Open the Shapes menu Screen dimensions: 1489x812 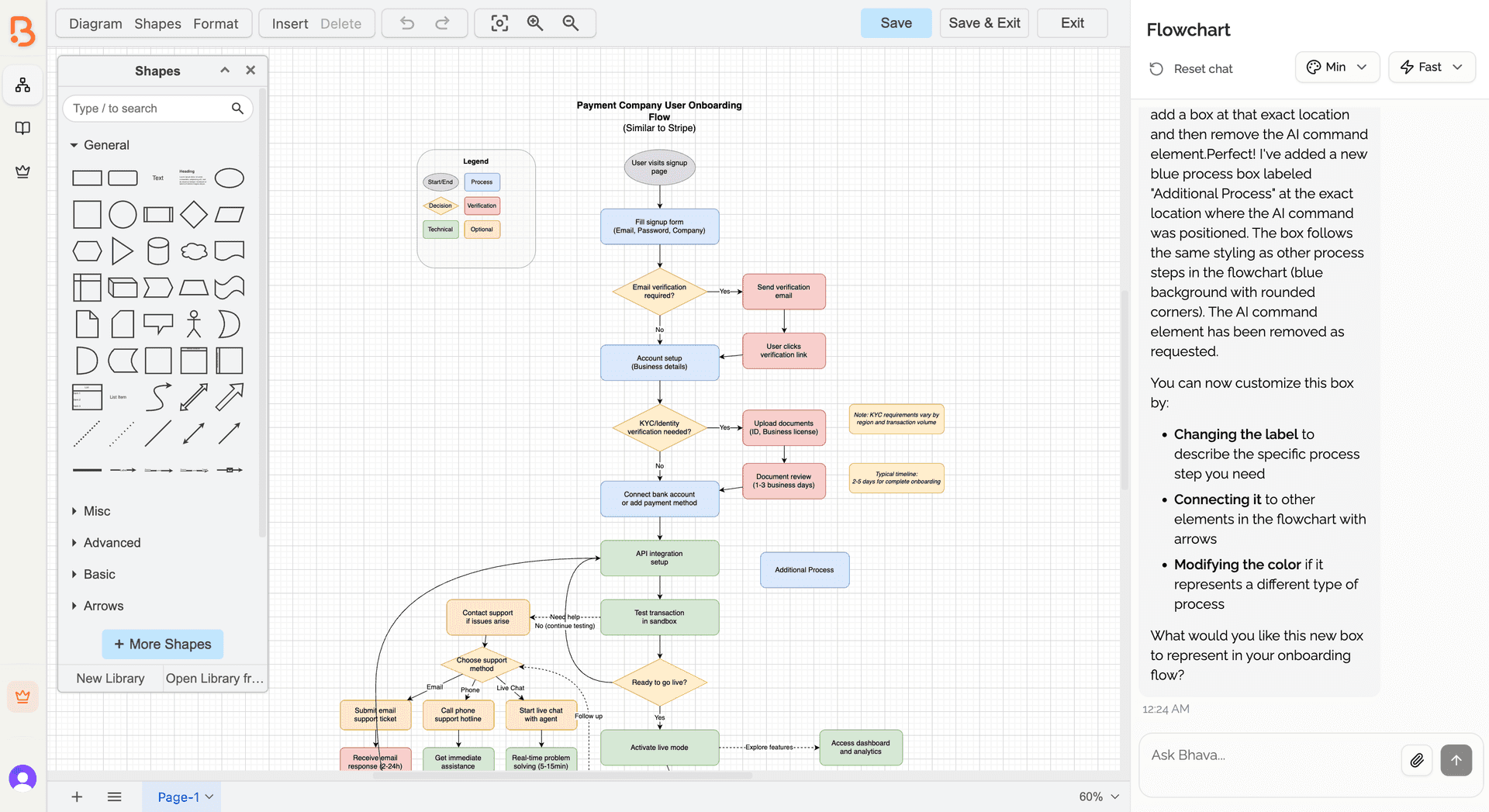(157, 23)
